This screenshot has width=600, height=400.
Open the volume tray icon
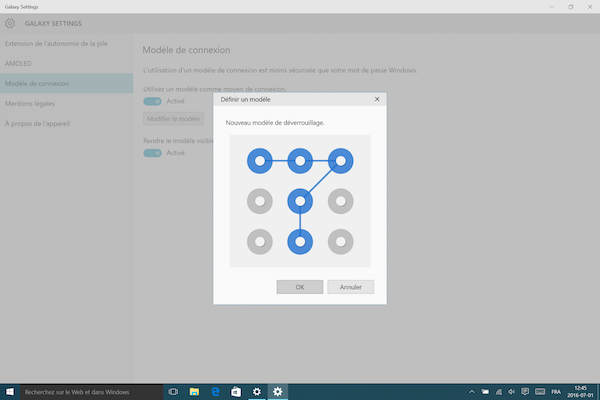pos(512,392)
